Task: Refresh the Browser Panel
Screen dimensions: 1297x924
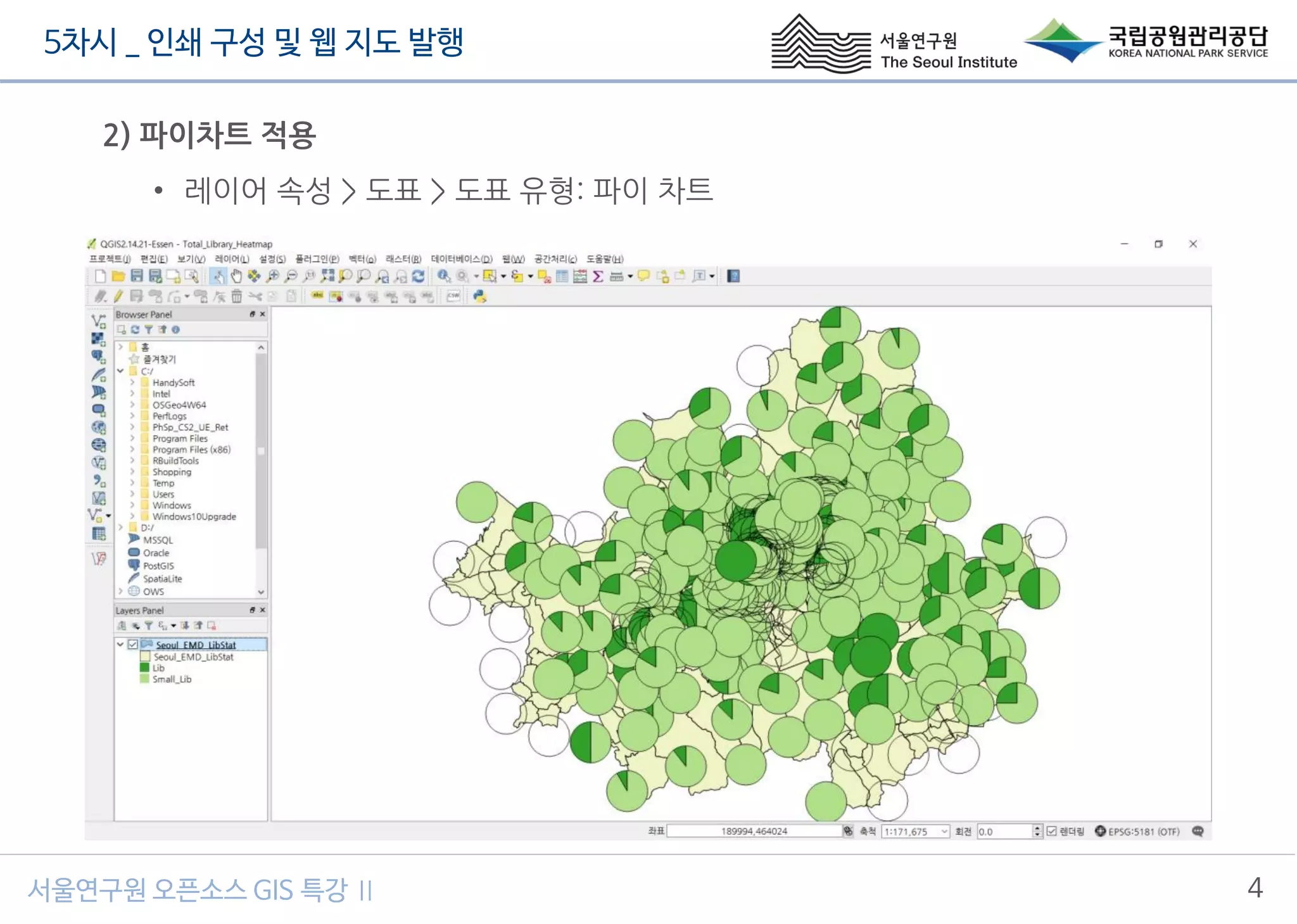Action: click(x=135, y=330)
